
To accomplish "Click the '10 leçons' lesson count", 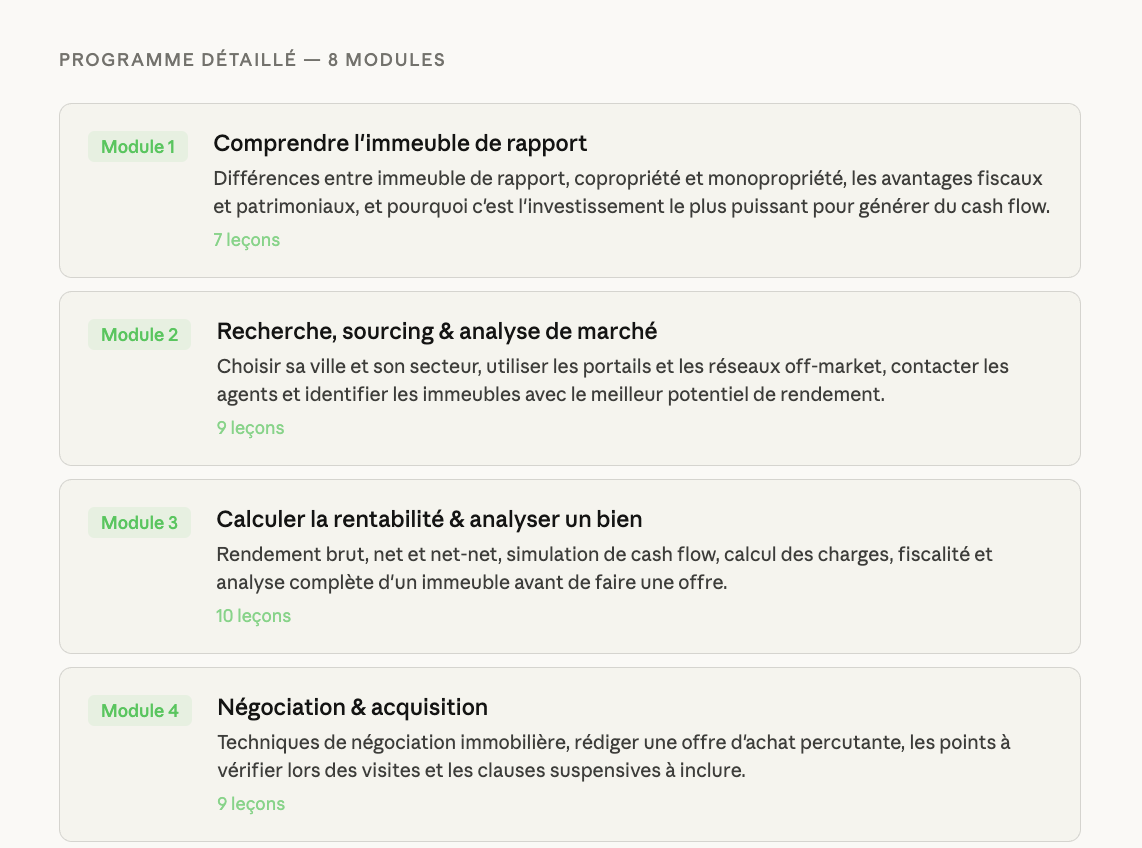I will pyautogui.click(x=253, y=616).
